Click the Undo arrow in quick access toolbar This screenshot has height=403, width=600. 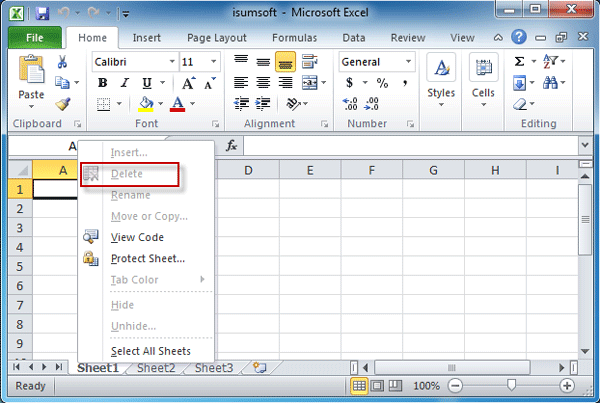click(x=64, y=13)
